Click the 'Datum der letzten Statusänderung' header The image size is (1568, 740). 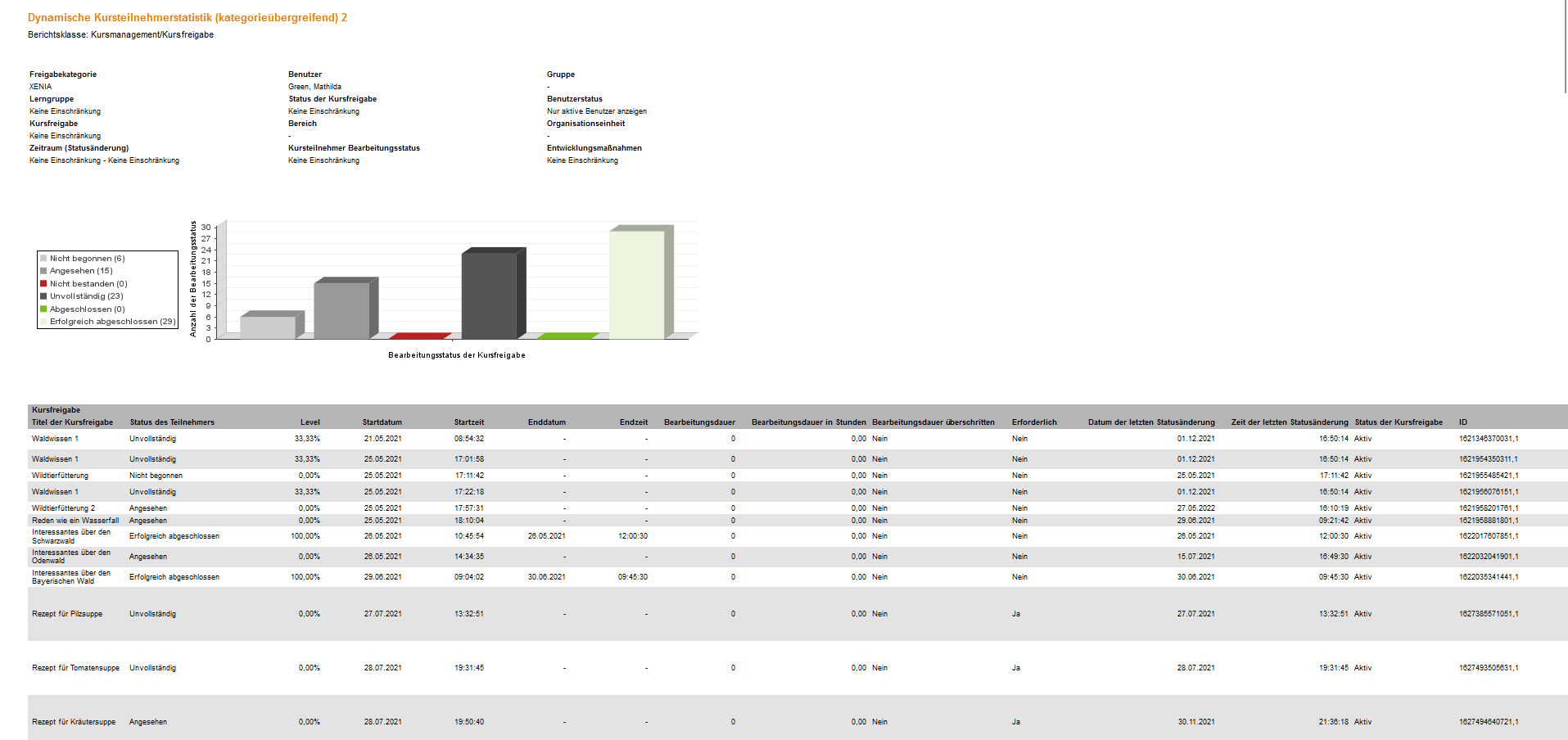(1150, 422)
